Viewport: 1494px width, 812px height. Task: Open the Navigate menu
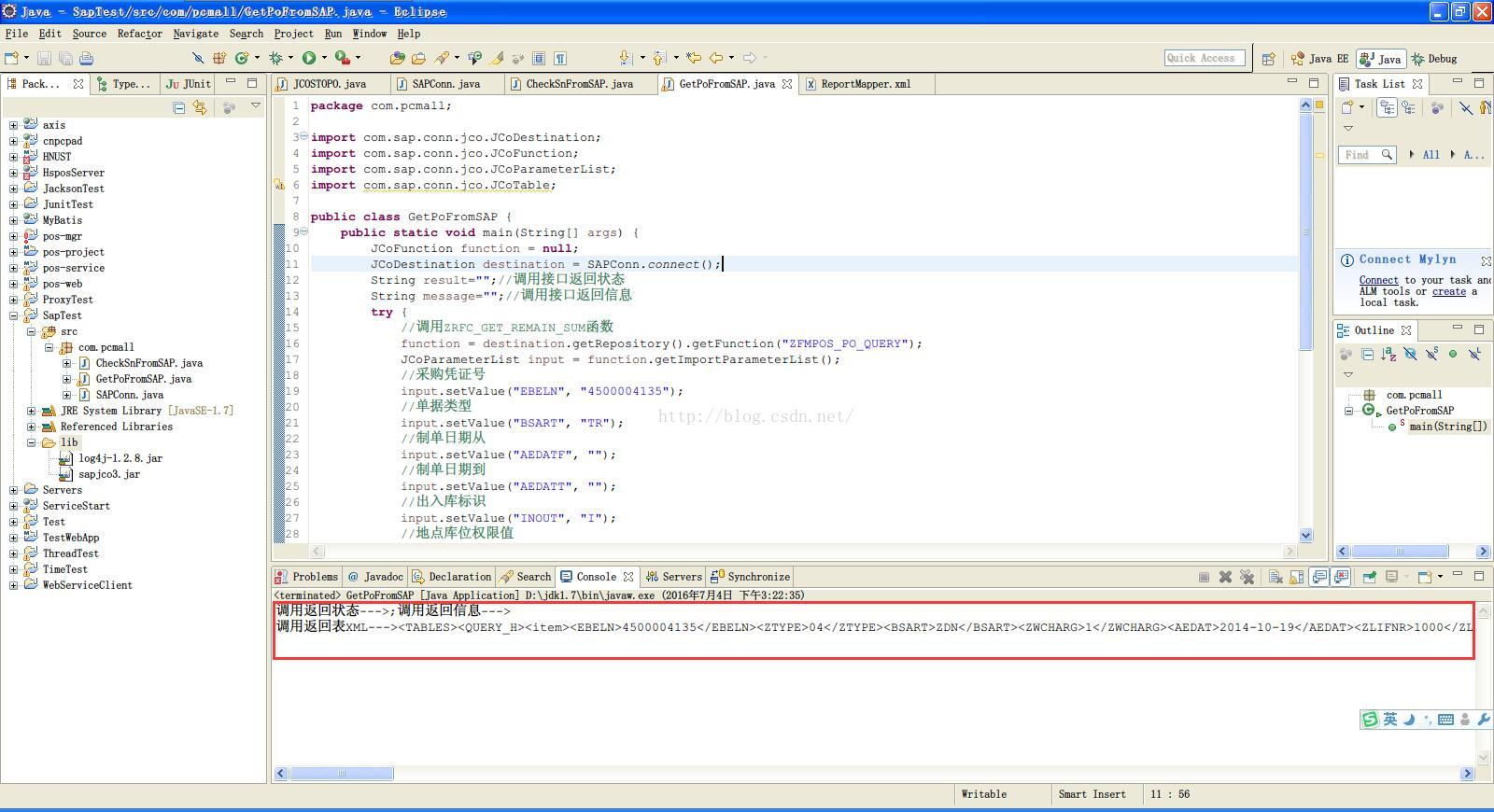[195, 34]
